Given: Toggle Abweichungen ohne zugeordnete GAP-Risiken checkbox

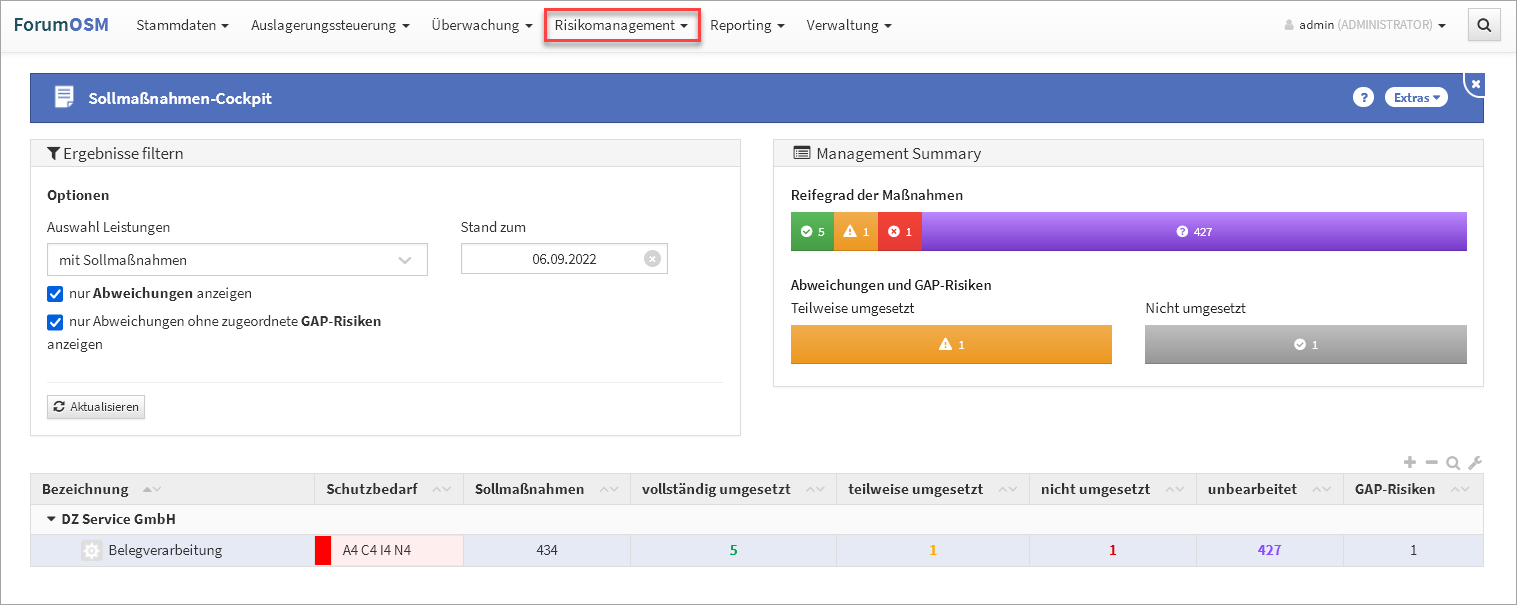Looking at the screenshot, I should tap(56, 322).
